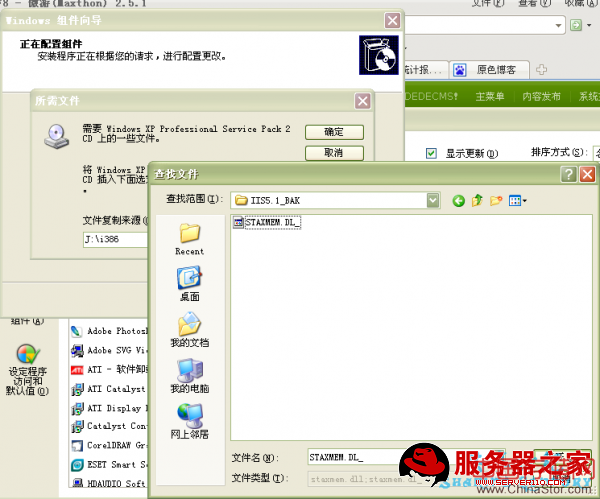The height and width of the screenshot is (499, 600).
Task: Open the view menu icon dropdown
Action: click(x=518, y=200)
